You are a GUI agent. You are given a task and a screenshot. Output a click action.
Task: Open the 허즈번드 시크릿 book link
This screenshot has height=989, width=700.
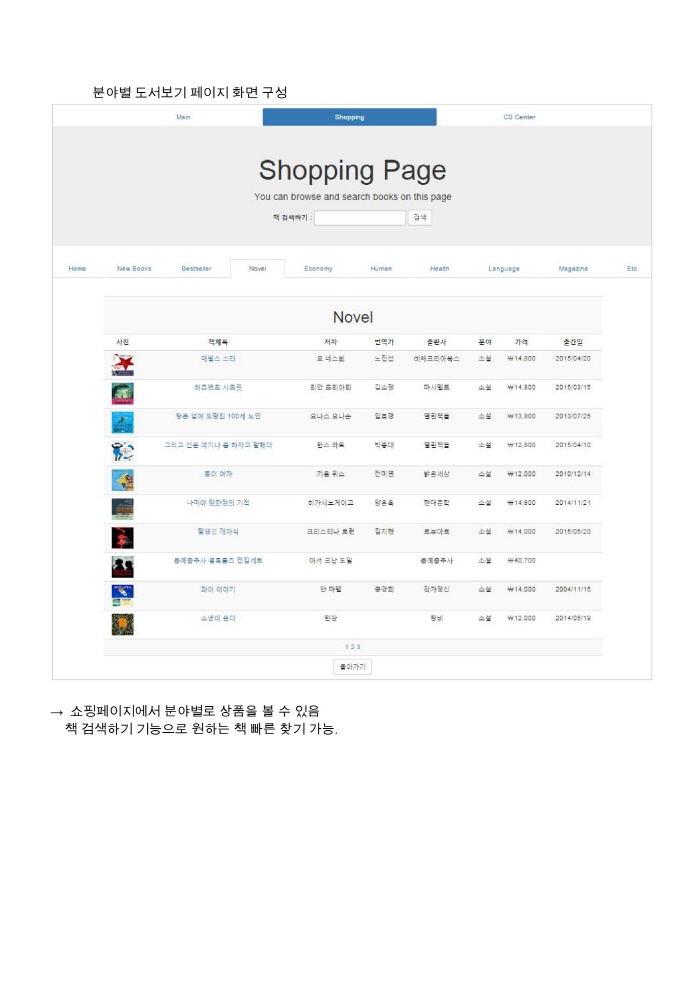tap(218, 387)
